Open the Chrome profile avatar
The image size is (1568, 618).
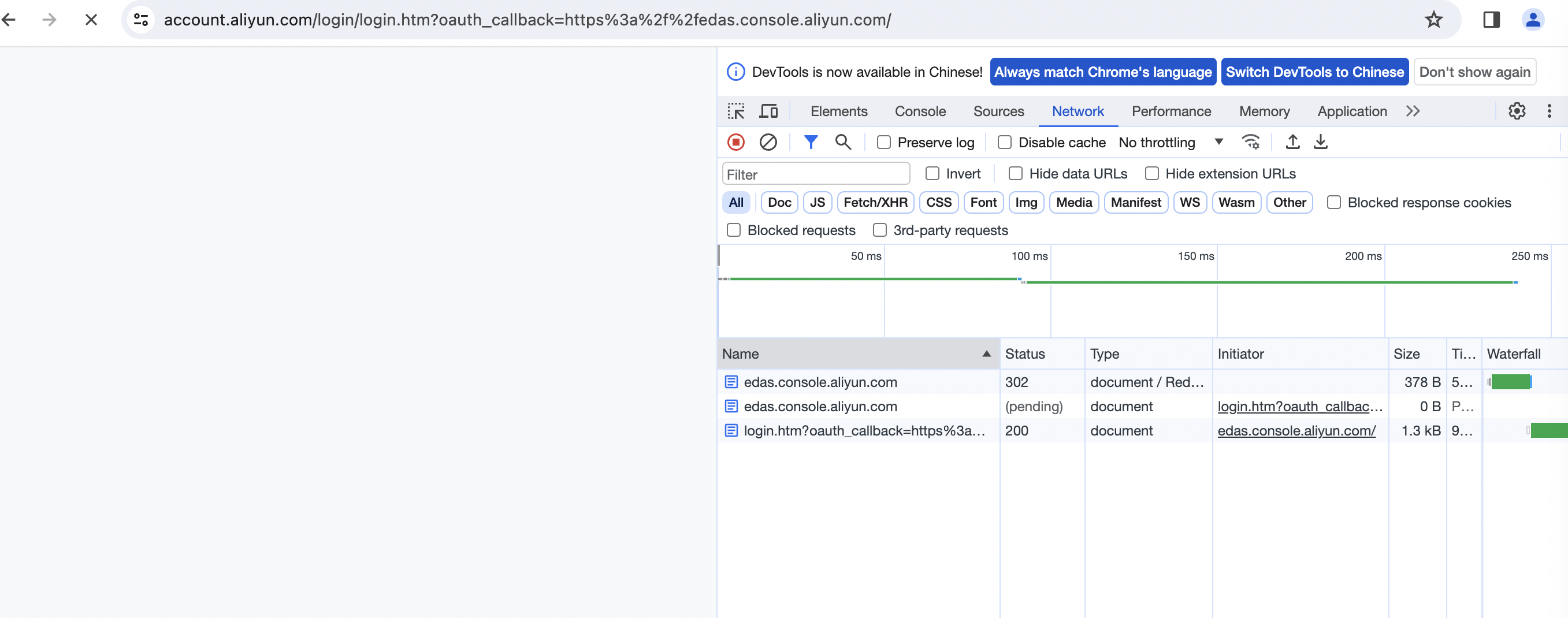click(x=1533, y=20)
